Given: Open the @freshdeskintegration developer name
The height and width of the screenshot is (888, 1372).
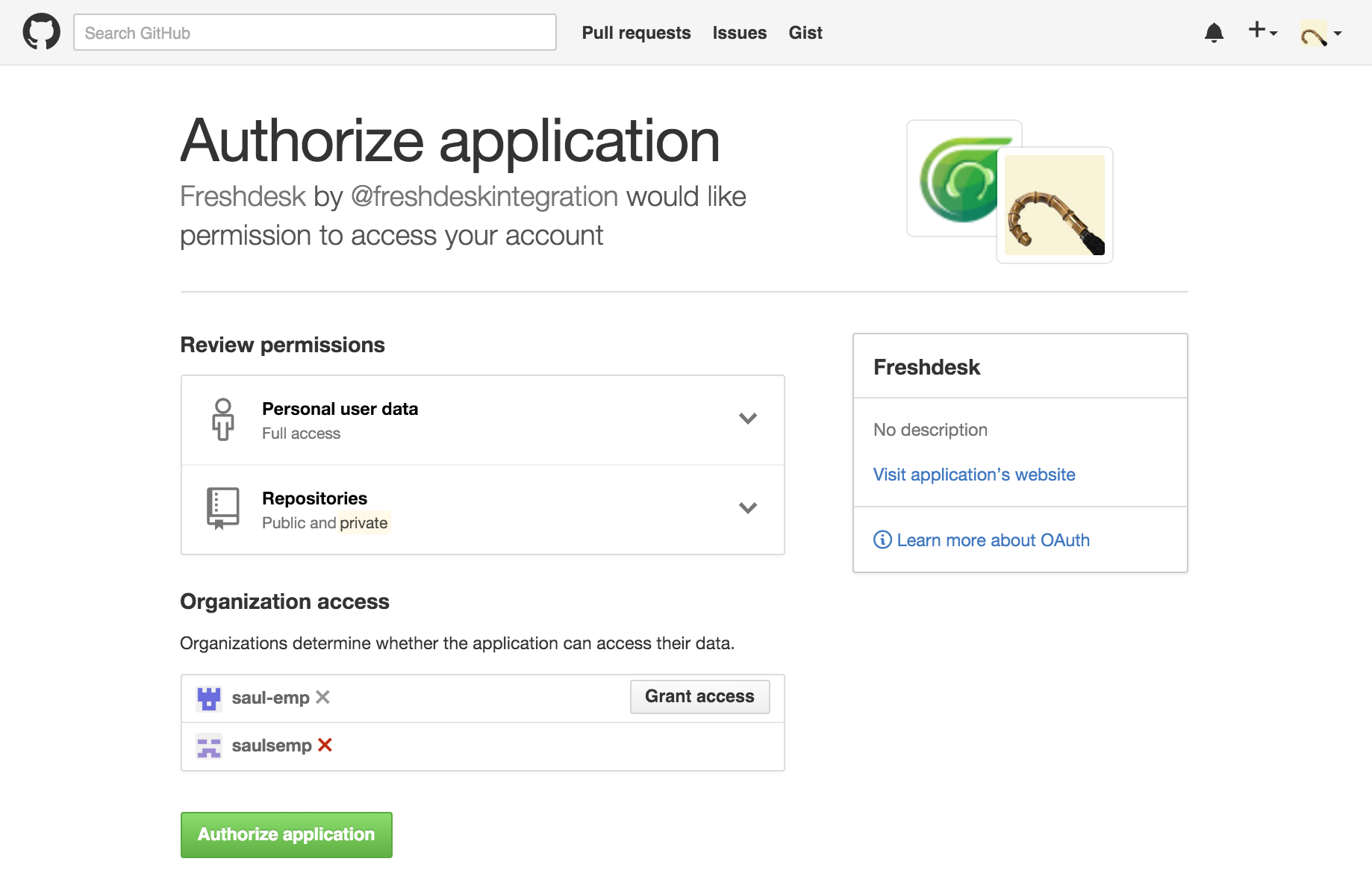Looking at the screenshot, I should click(484, 197).
